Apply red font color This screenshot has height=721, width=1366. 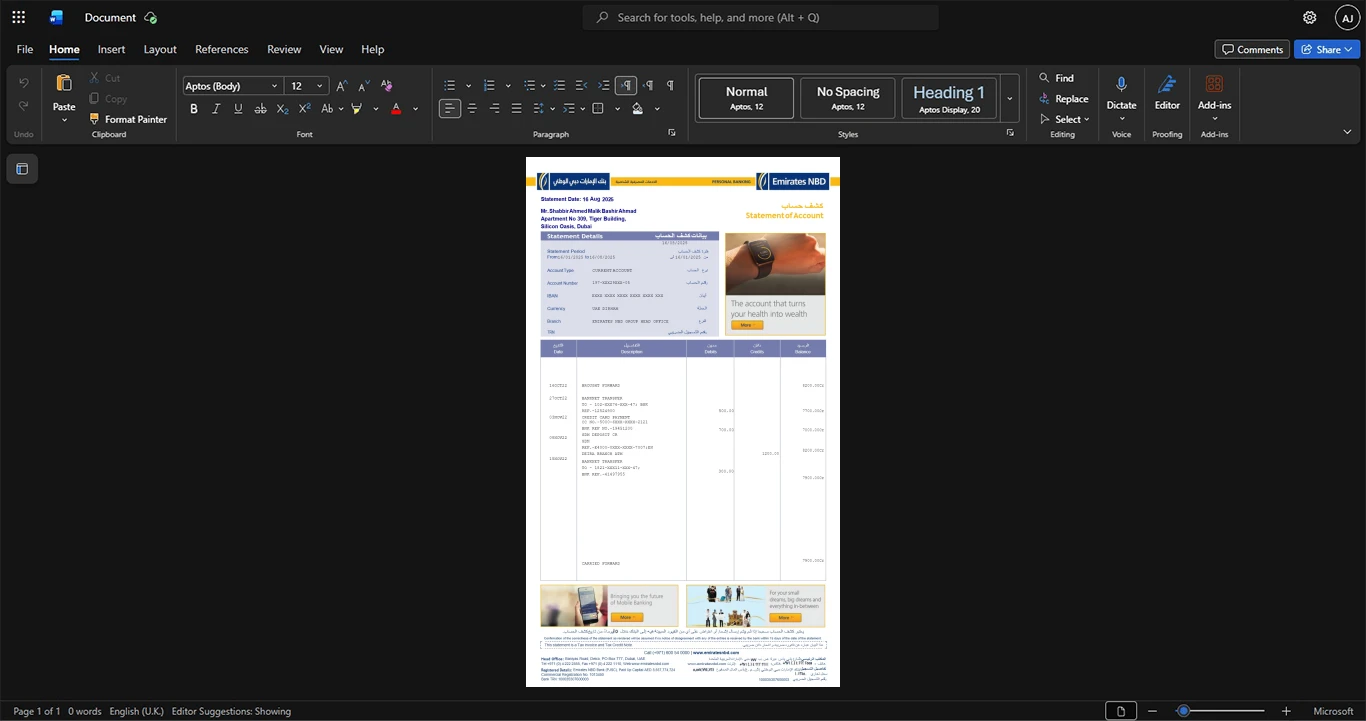(x=396, y=108)
